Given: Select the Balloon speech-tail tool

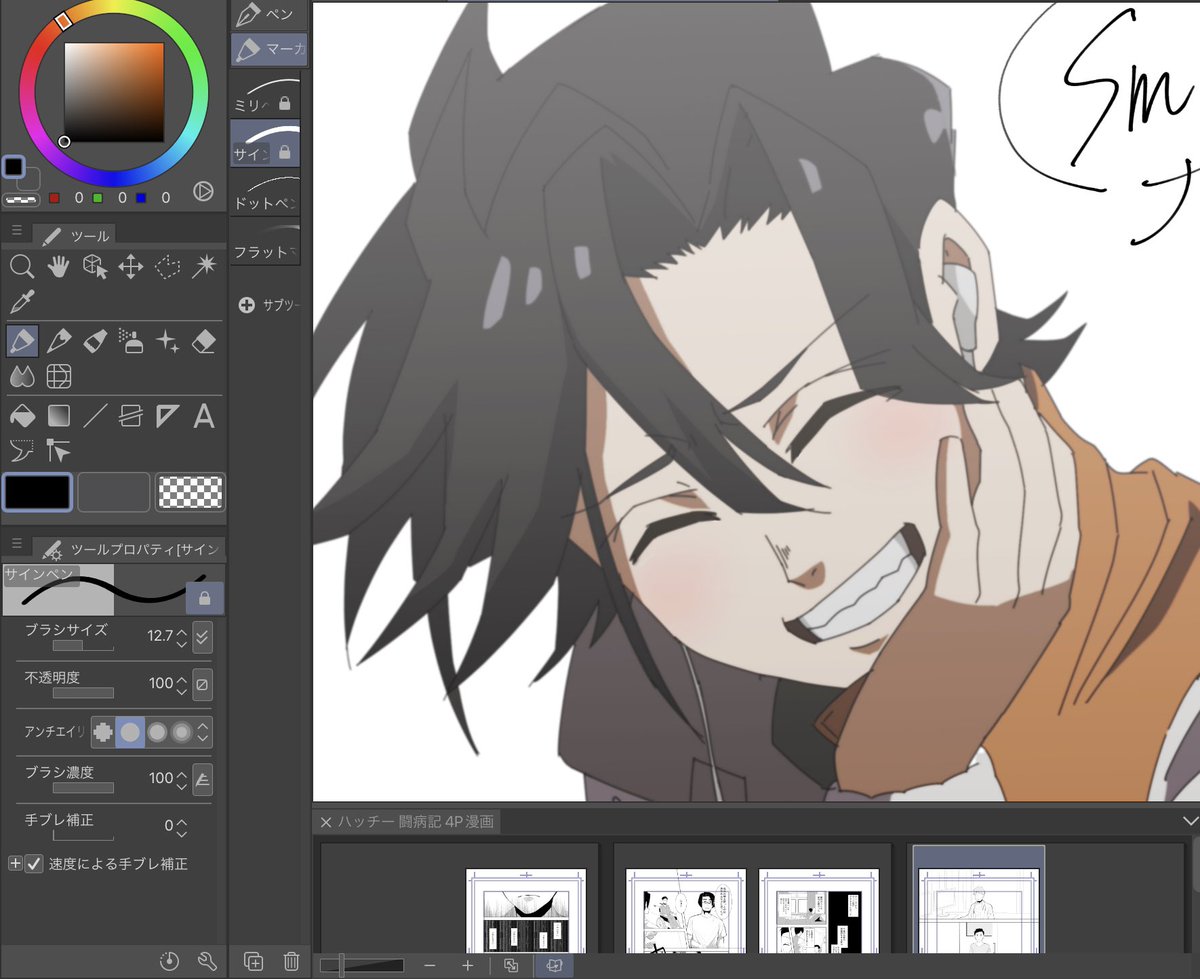Looking at the screenshot, I should click(x=22, y=450).
